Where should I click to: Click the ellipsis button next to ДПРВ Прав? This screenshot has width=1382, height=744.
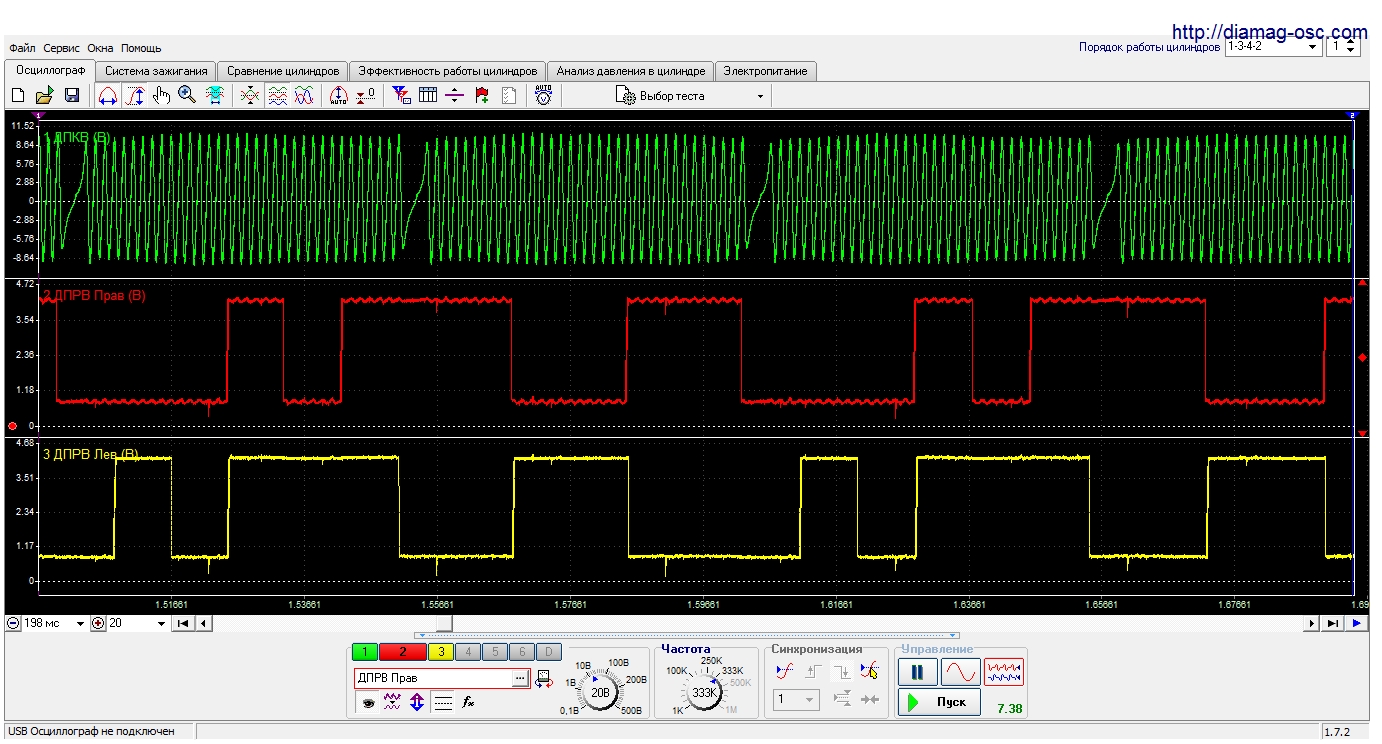pyautogui.click(x=520, y=678)
